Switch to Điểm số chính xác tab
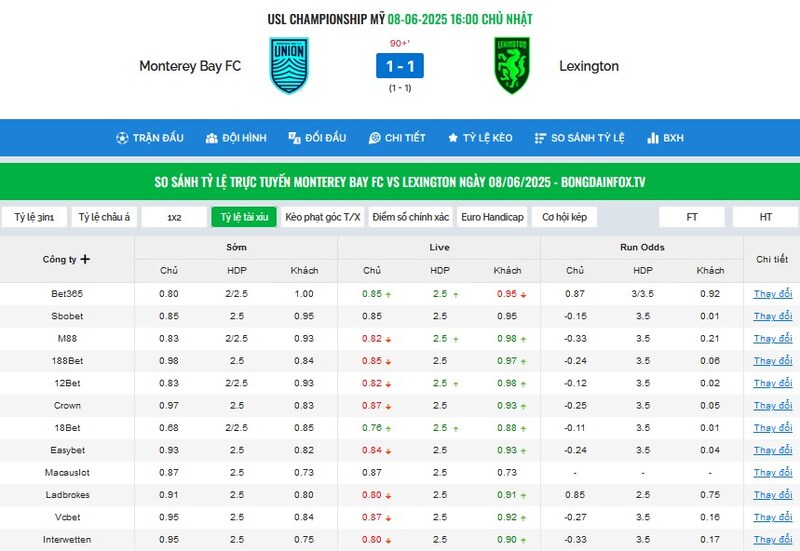 click(411, 217)
